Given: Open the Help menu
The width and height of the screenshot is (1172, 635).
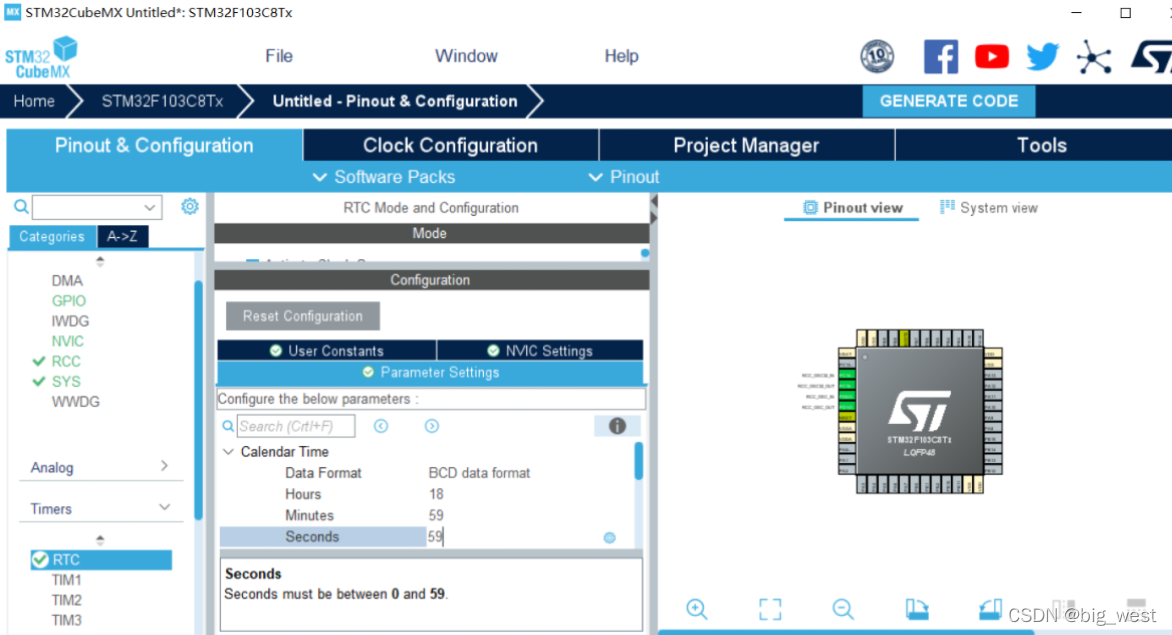Looking at the screenshot, I should click(x=621, y=56).
